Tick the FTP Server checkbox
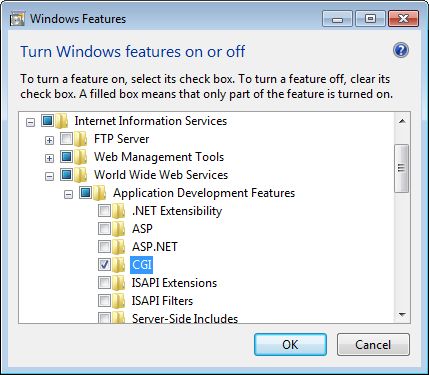This screenshot has width=429, height=375. [x=66, y=139]
